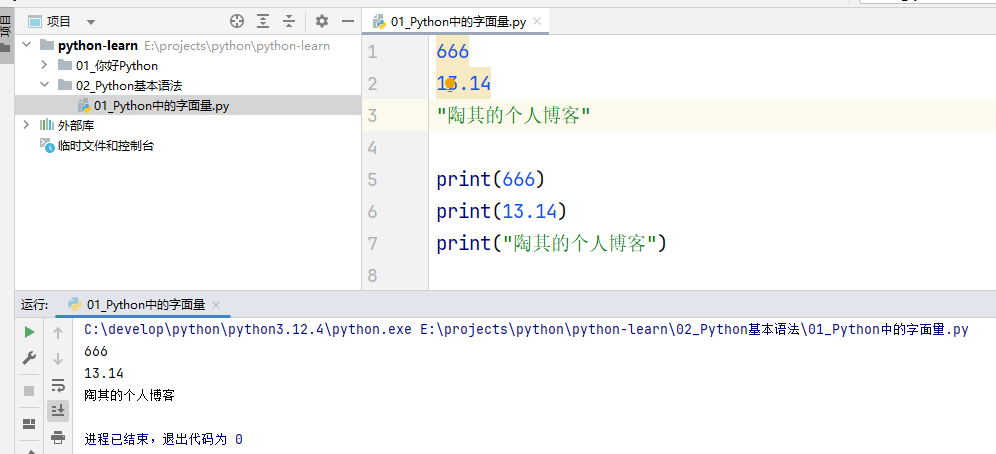Rerun the script with green play button

pyautogui.click(x=29, y=332)
